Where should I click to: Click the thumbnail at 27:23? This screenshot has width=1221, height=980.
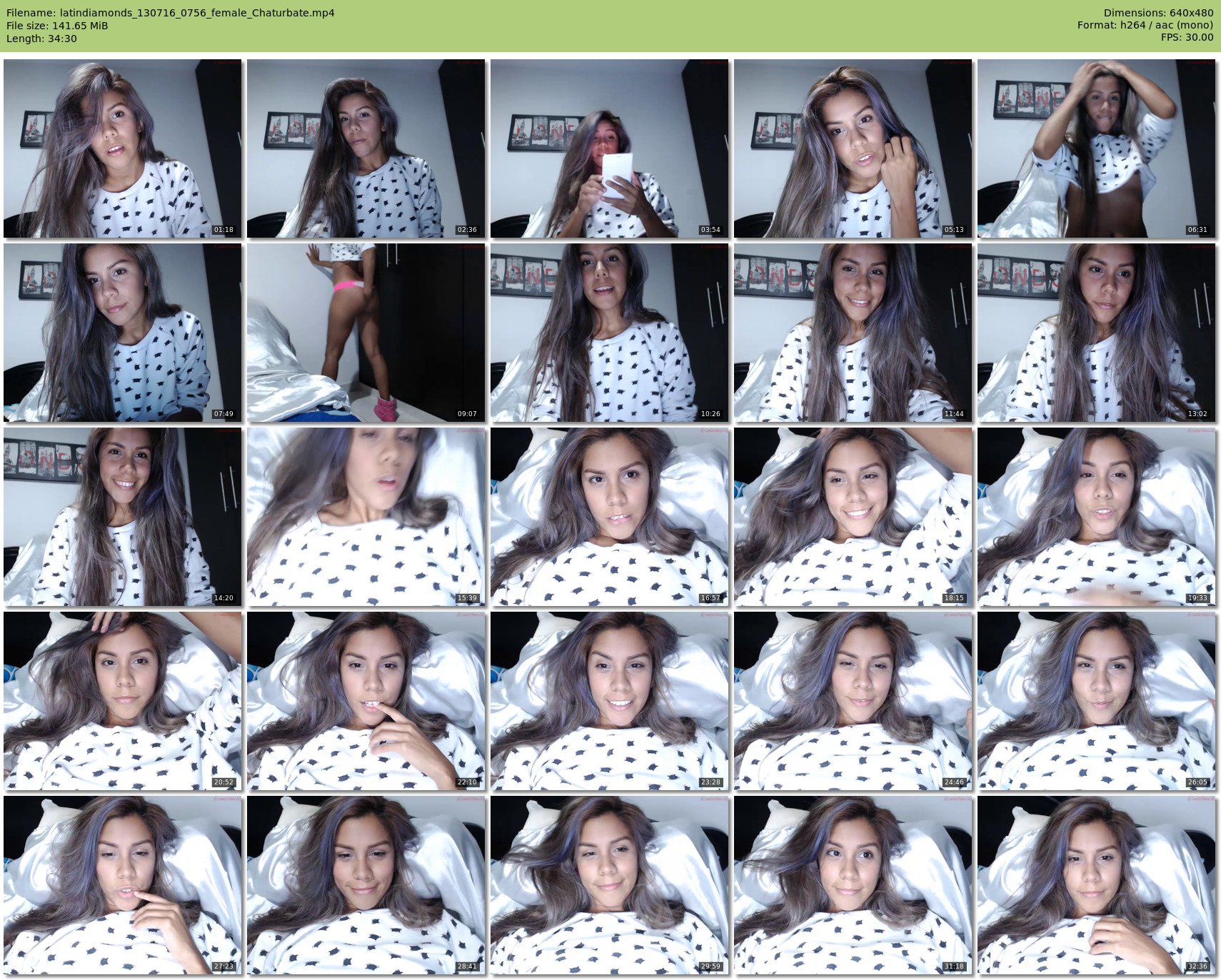[x=122, y=885]
